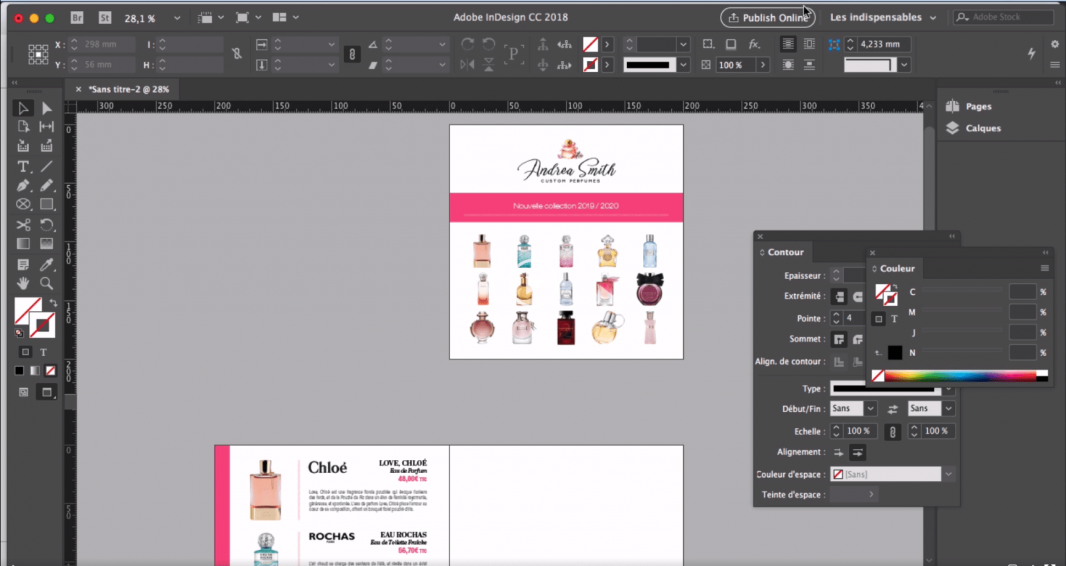Click the Pointe value field showing 4
Screen dimensions: 1066x566
pos(853,318)
